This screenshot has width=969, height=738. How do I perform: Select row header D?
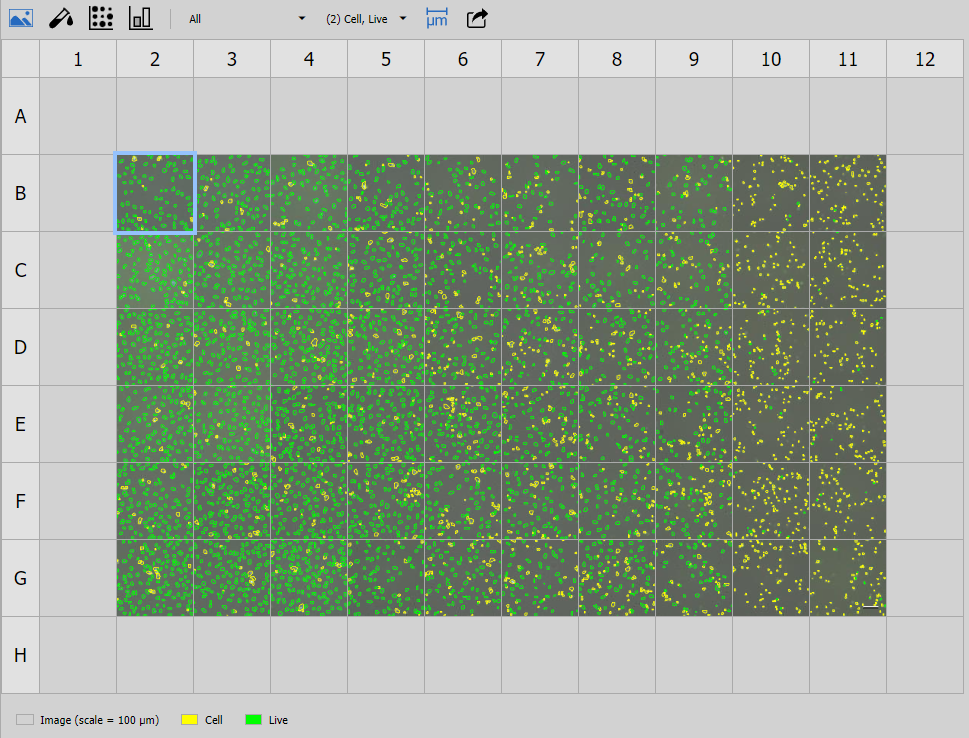(20, 347)
